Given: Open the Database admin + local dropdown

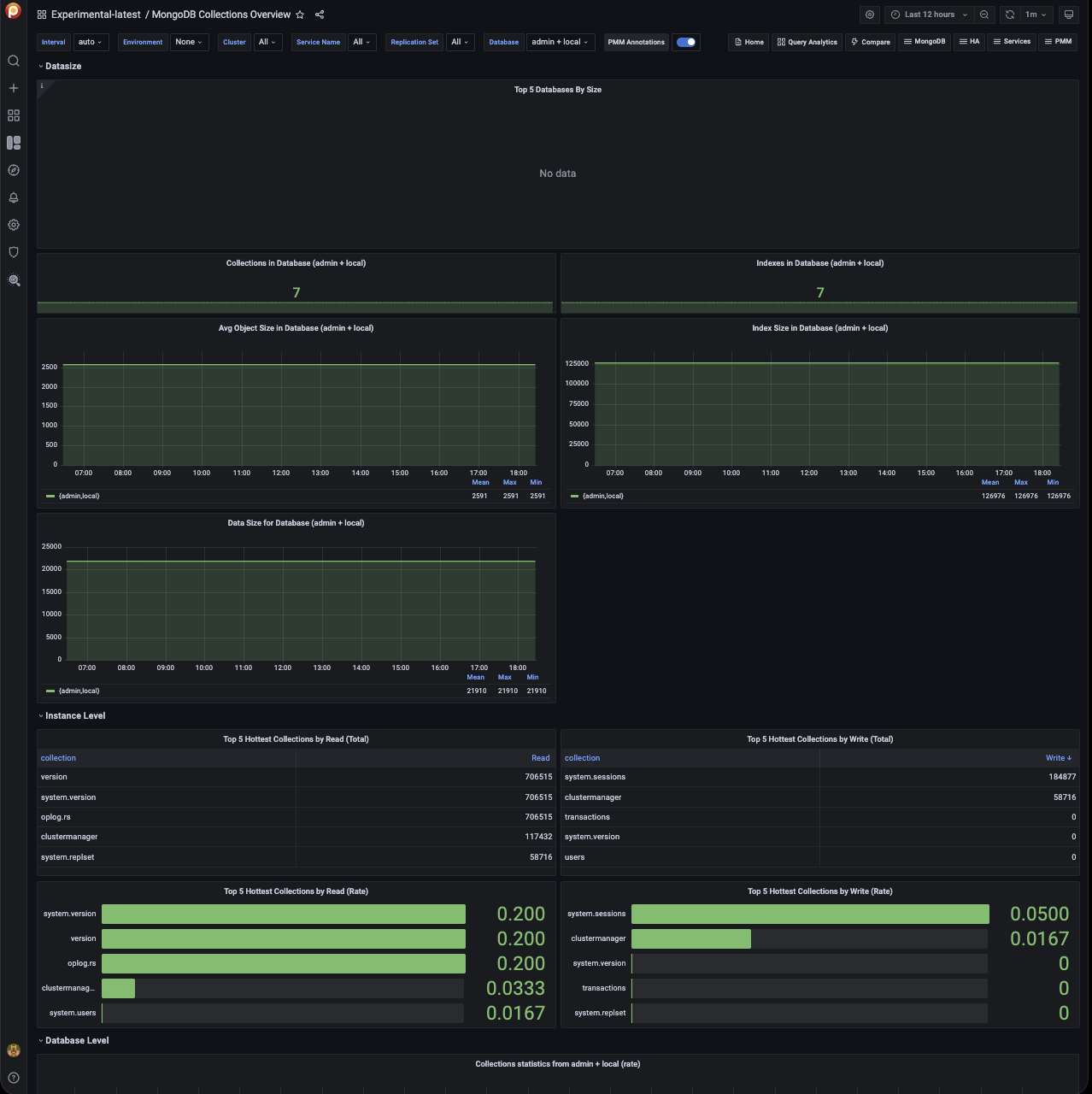Looking at the screenshot, I should coord(559,42).
